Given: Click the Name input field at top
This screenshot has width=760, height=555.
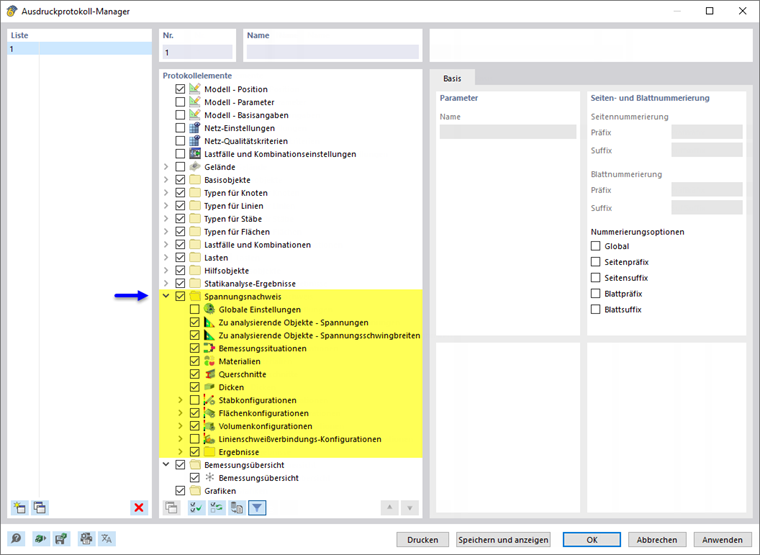Looking at the screenshot, I should pyautogui.click(x=332, y=52).
